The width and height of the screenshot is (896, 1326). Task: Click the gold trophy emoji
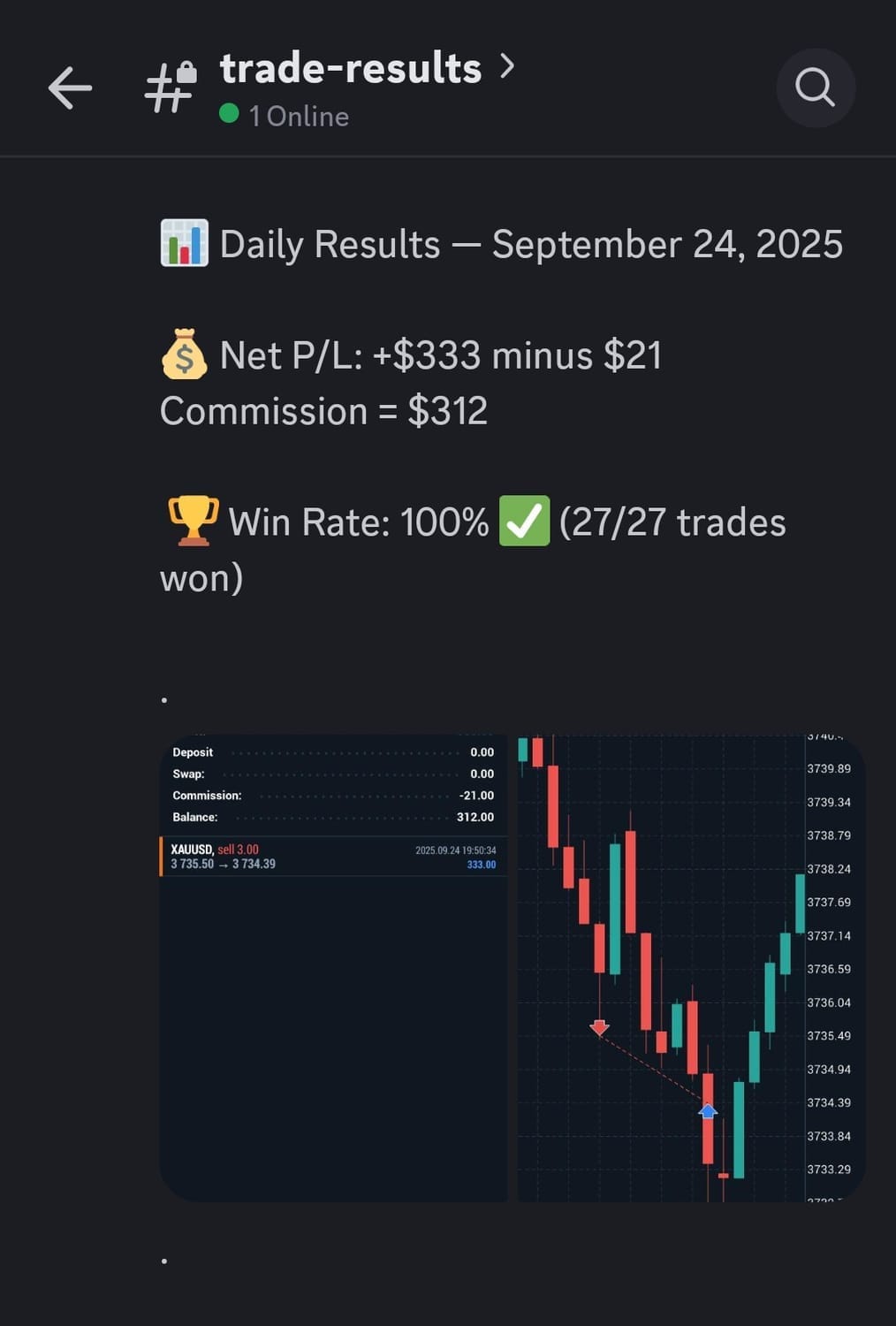coord(194,522)
